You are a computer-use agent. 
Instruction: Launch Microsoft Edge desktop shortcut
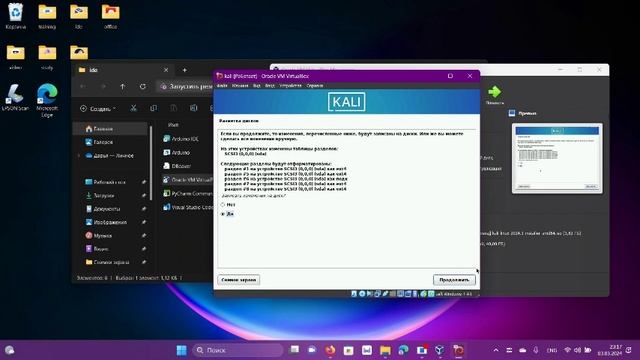point(47,100)
